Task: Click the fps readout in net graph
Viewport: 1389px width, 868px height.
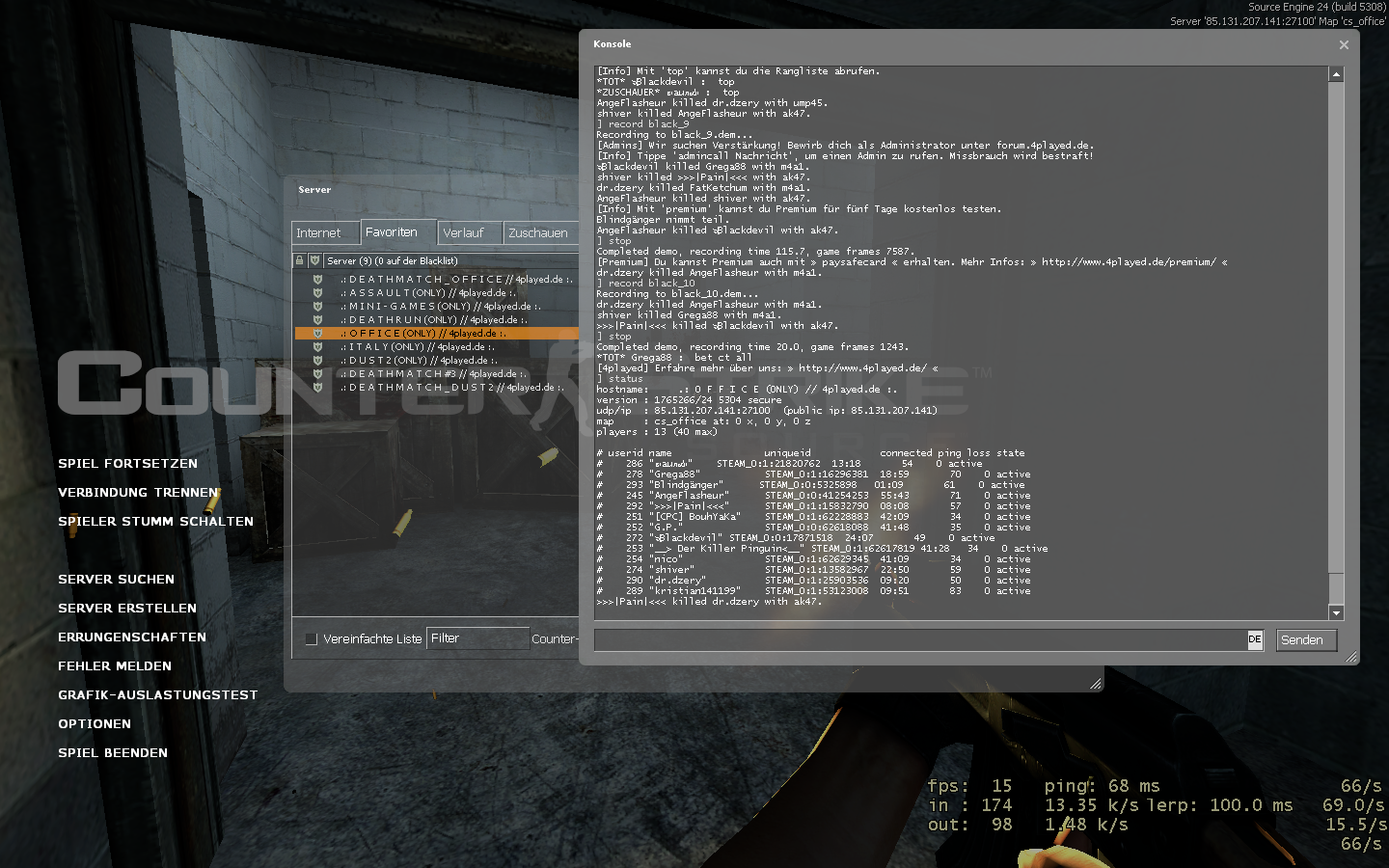Action: 970,786
